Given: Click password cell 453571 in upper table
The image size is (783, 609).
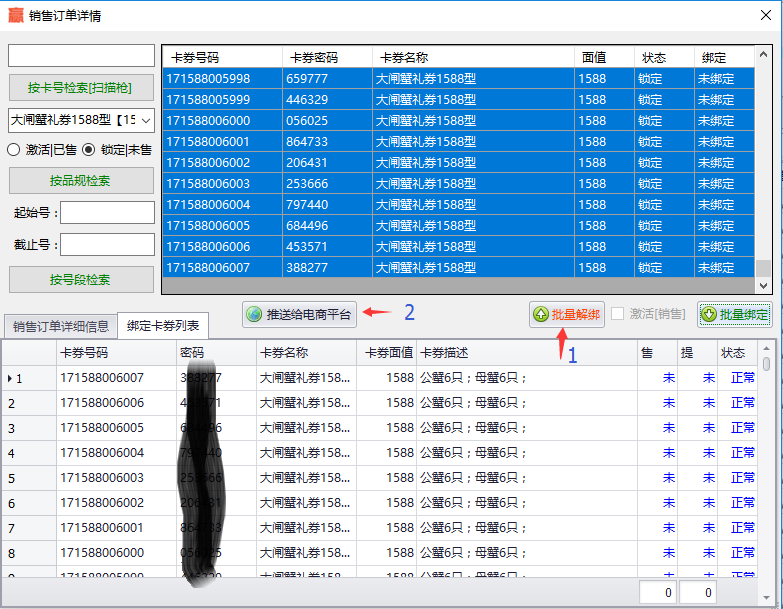Looking at the screenshot, I should (328, 247).
